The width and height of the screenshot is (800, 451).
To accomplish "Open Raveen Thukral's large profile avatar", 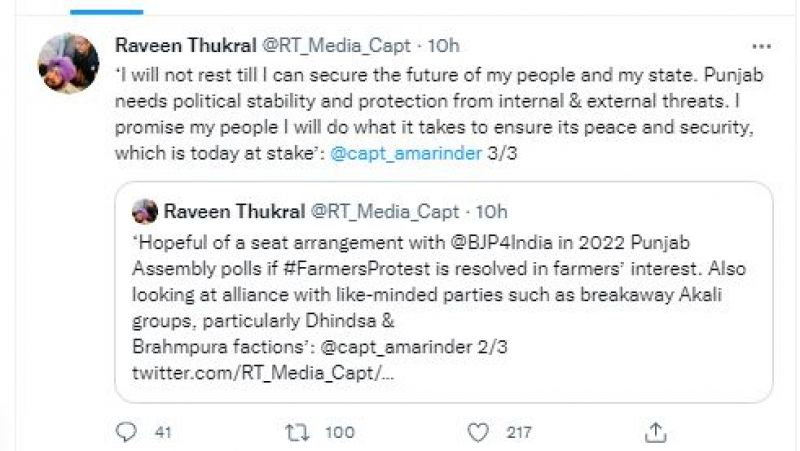I will point(69,62).
